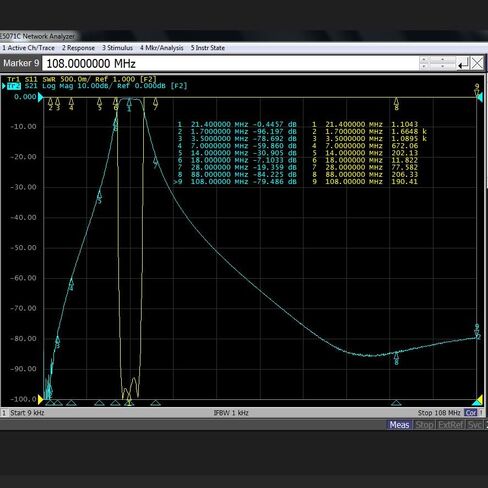Click the Enter arrow icon beside marker entry
This screenshot has width=488, height=488.
click(x=463, y=63)
